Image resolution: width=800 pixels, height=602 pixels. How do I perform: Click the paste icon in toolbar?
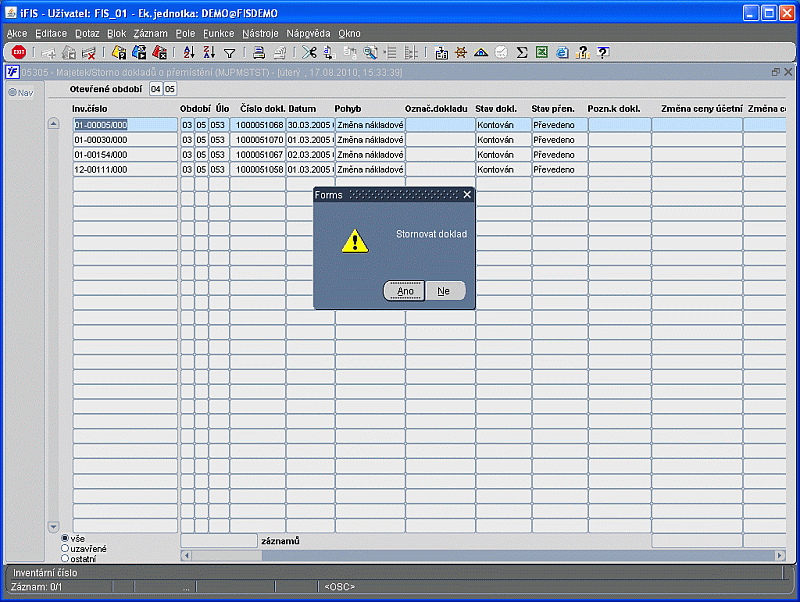pyautogui.click(x=350, y=52)
